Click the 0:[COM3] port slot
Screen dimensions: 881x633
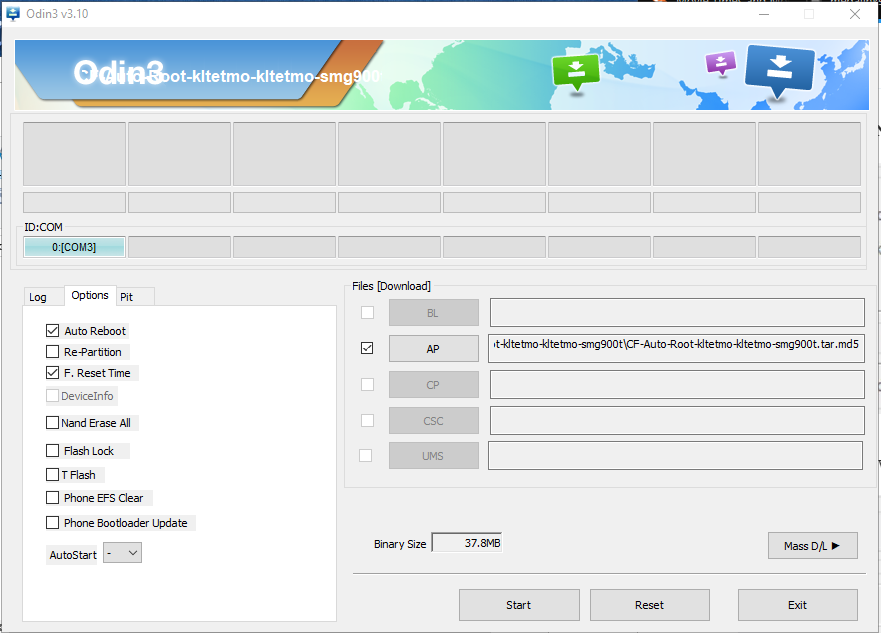[74, 247]
